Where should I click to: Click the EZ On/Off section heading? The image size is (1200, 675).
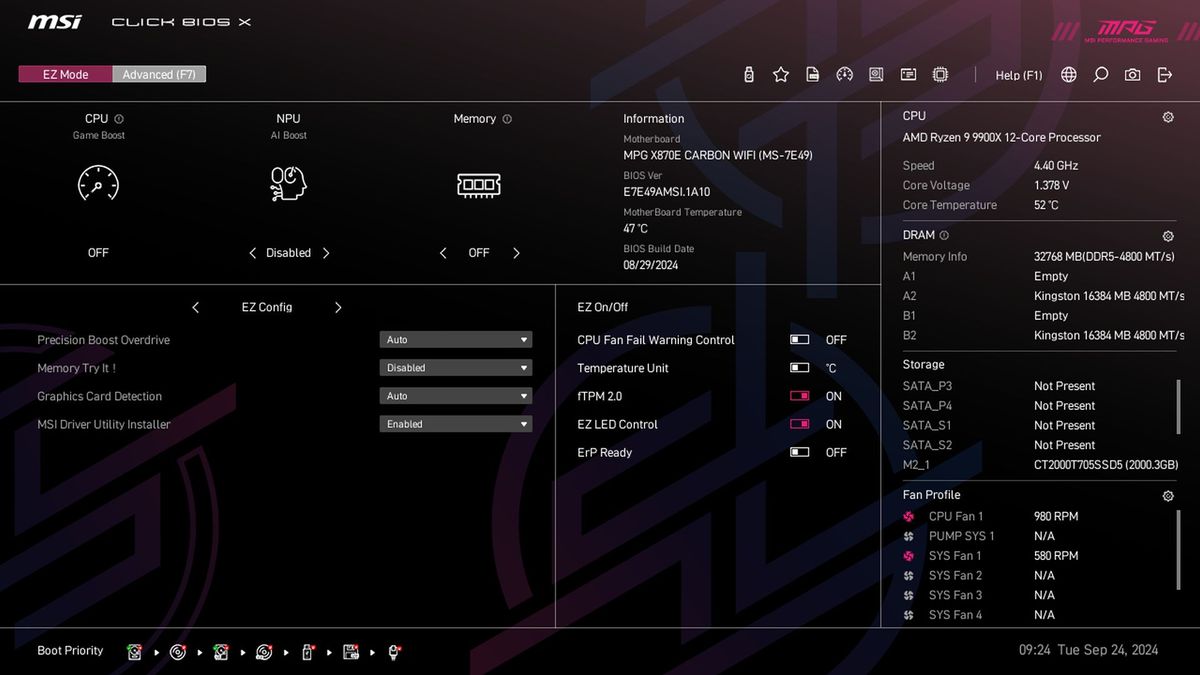point(603,307)
